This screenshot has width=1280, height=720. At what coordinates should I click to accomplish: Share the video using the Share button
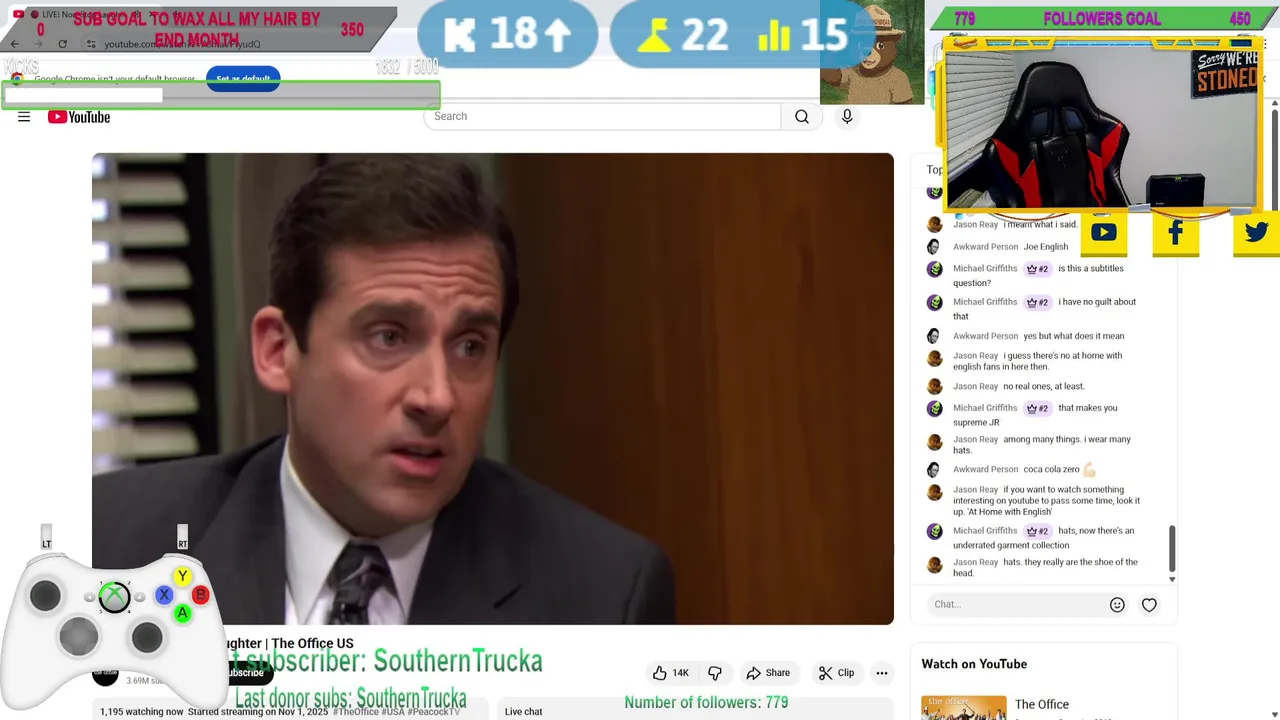coord(768,673)
